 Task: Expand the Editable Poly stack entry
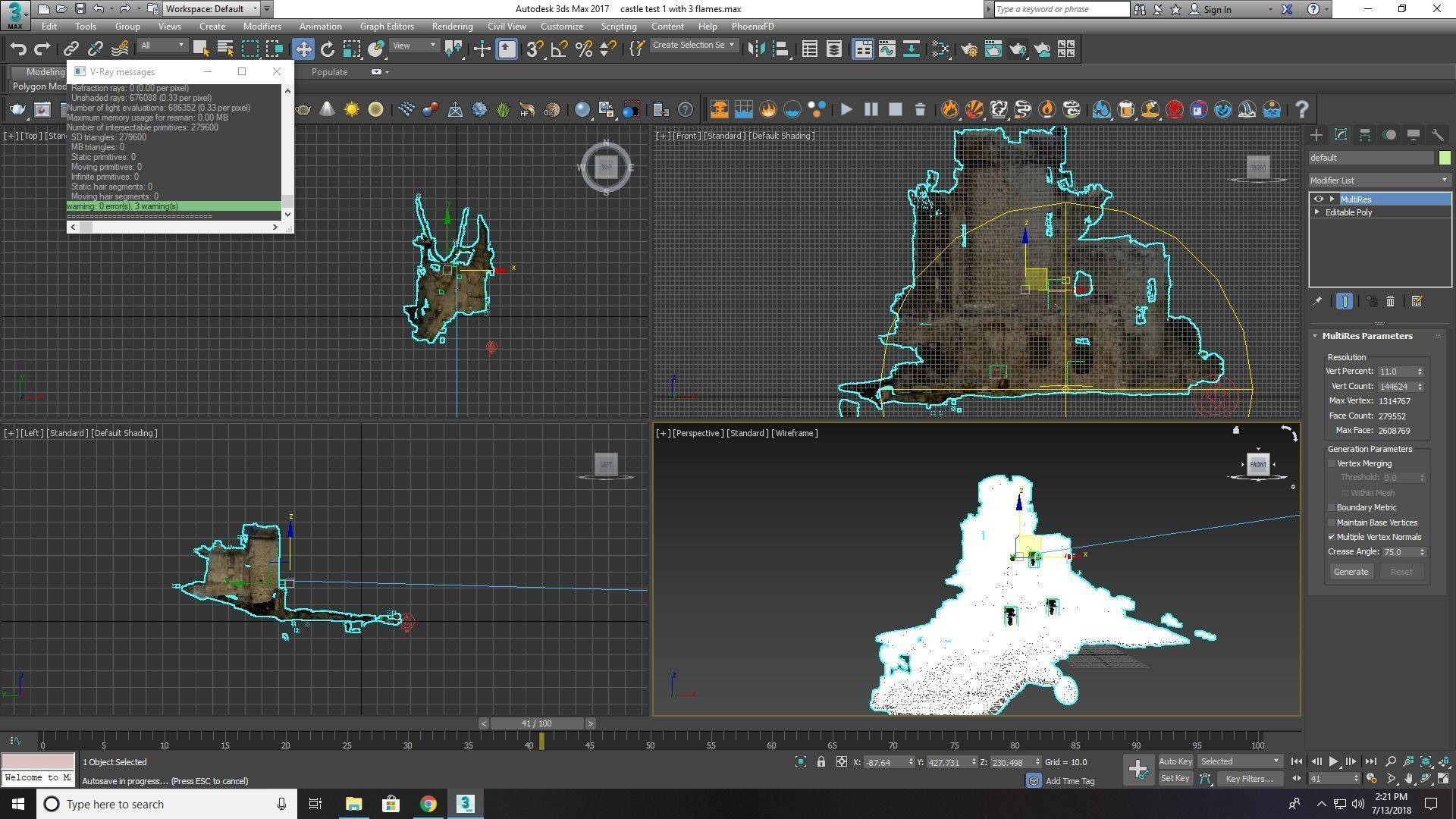click(x=1317, y=212)
